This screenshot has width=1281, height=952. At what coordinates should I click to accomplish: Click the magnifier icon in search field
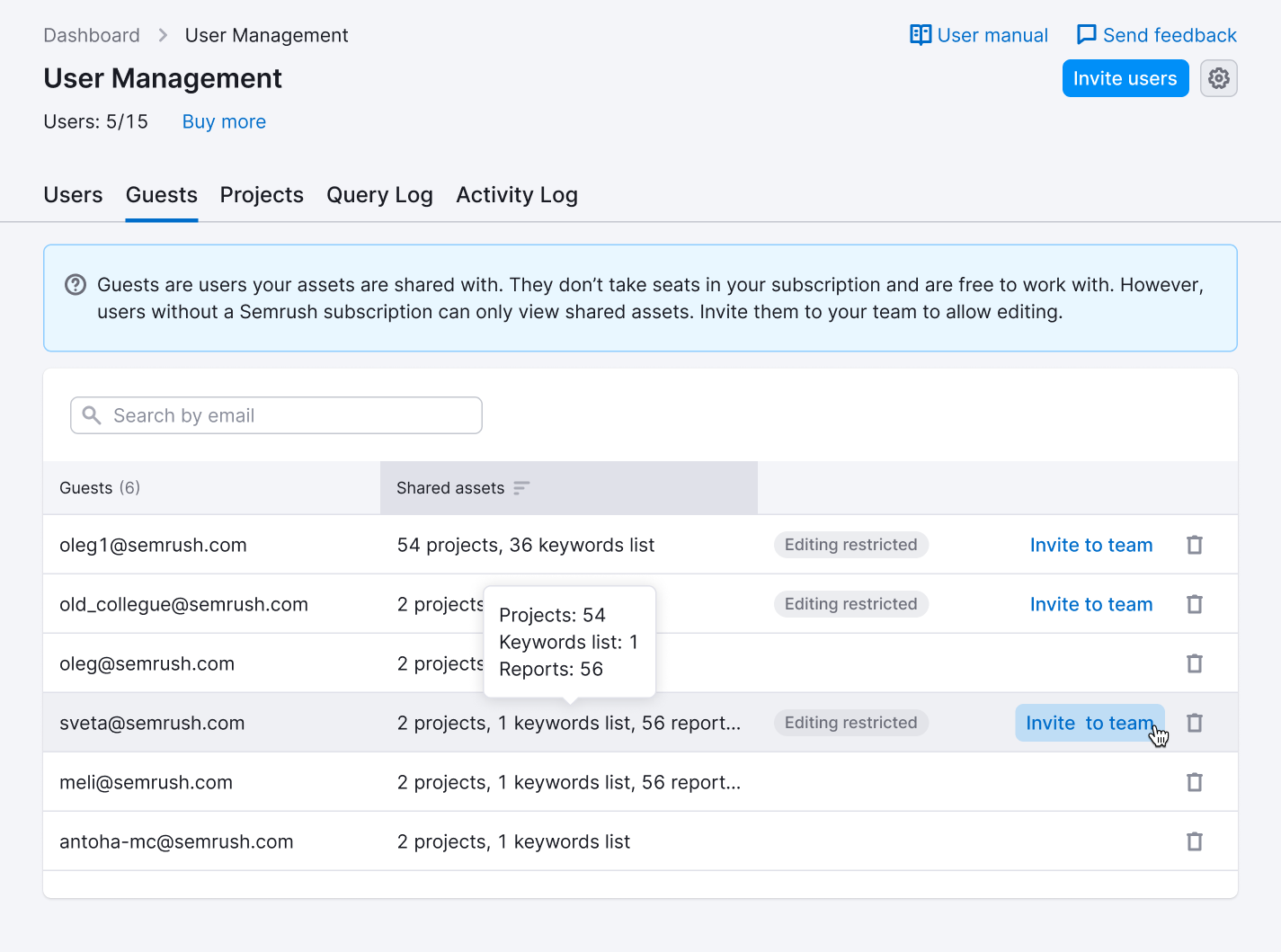[92, 415]
